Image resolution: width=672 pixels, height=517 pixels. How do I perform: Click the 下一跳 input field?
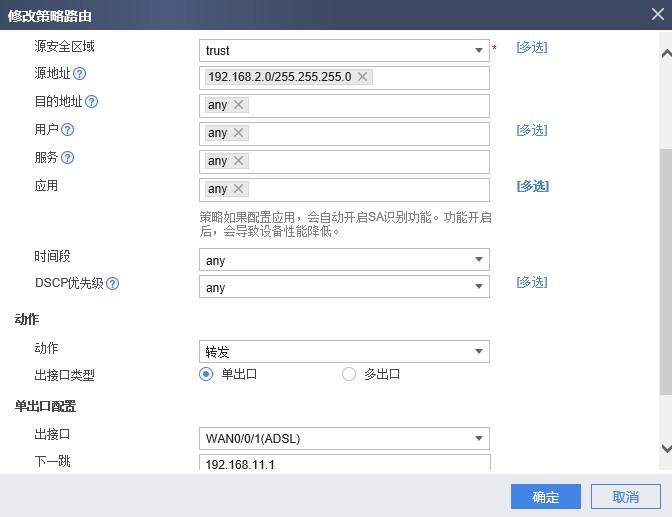tap(344, 463)
